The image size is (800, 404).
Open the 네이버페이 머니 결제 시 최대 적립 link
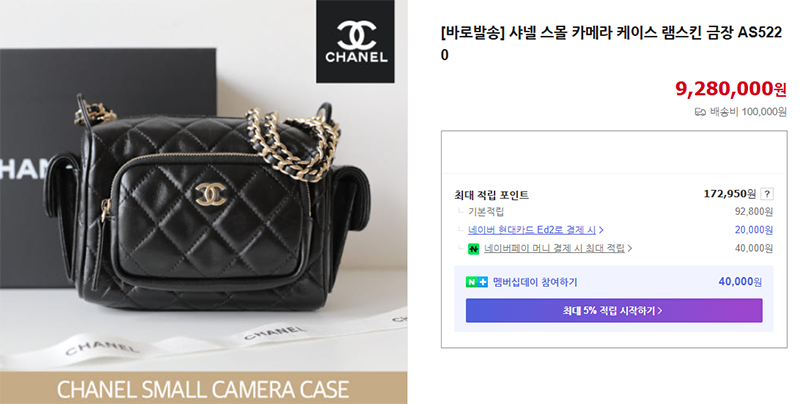(554, 248)
